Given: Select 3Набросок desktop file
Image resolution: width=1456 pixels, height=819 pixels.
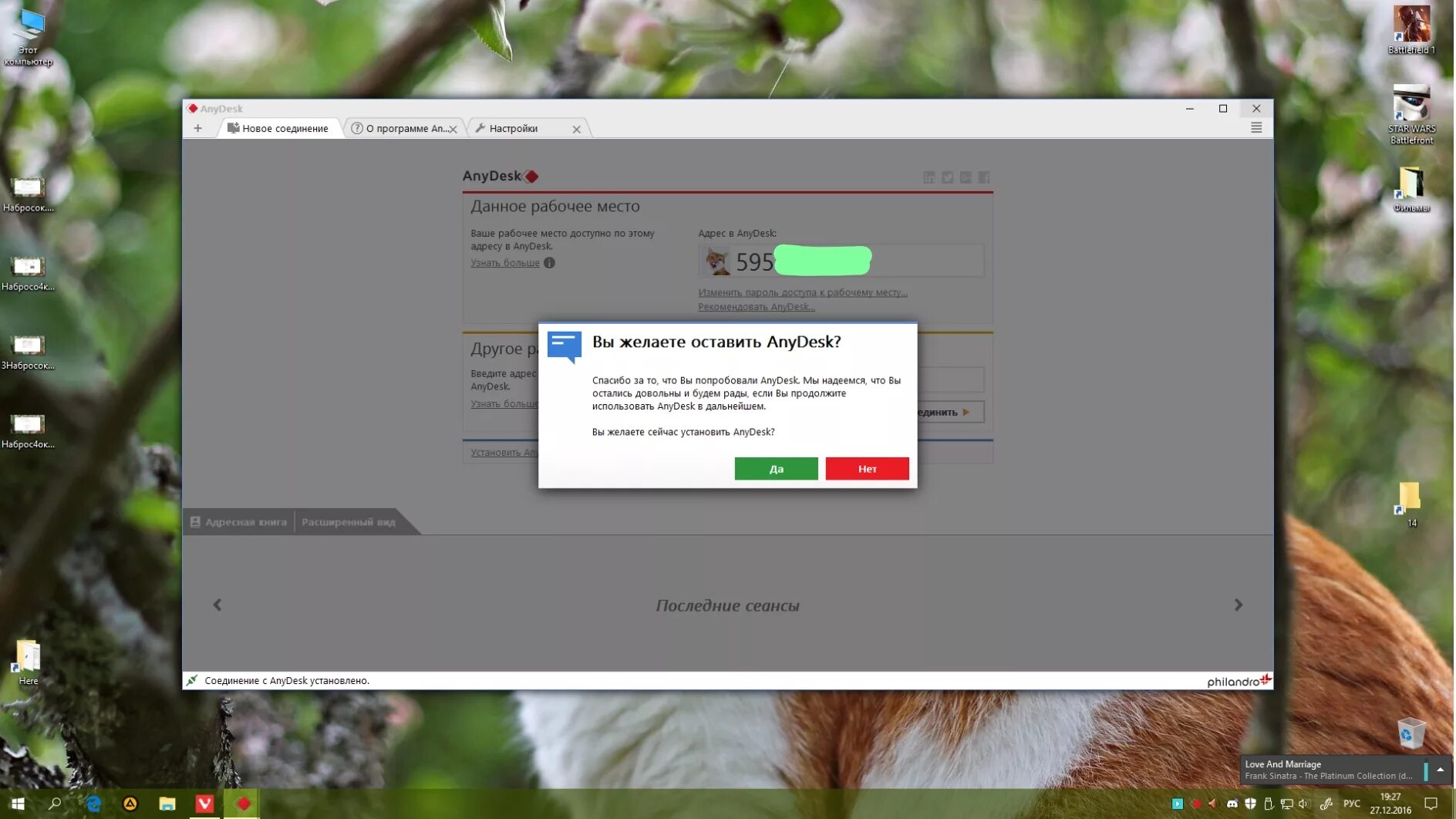Looking at the screenshot, I should [29, 353].
